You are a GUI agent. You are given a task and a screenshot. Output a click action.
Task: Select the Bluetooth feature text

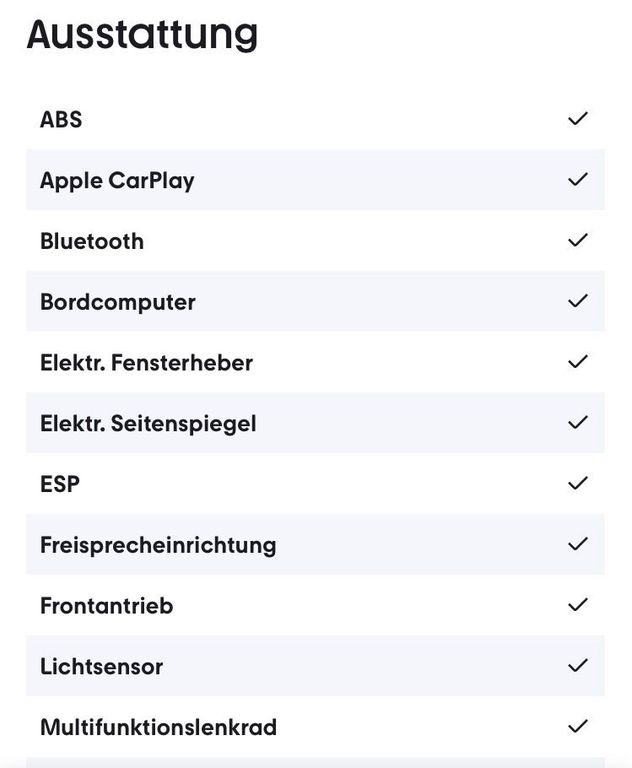92,241
